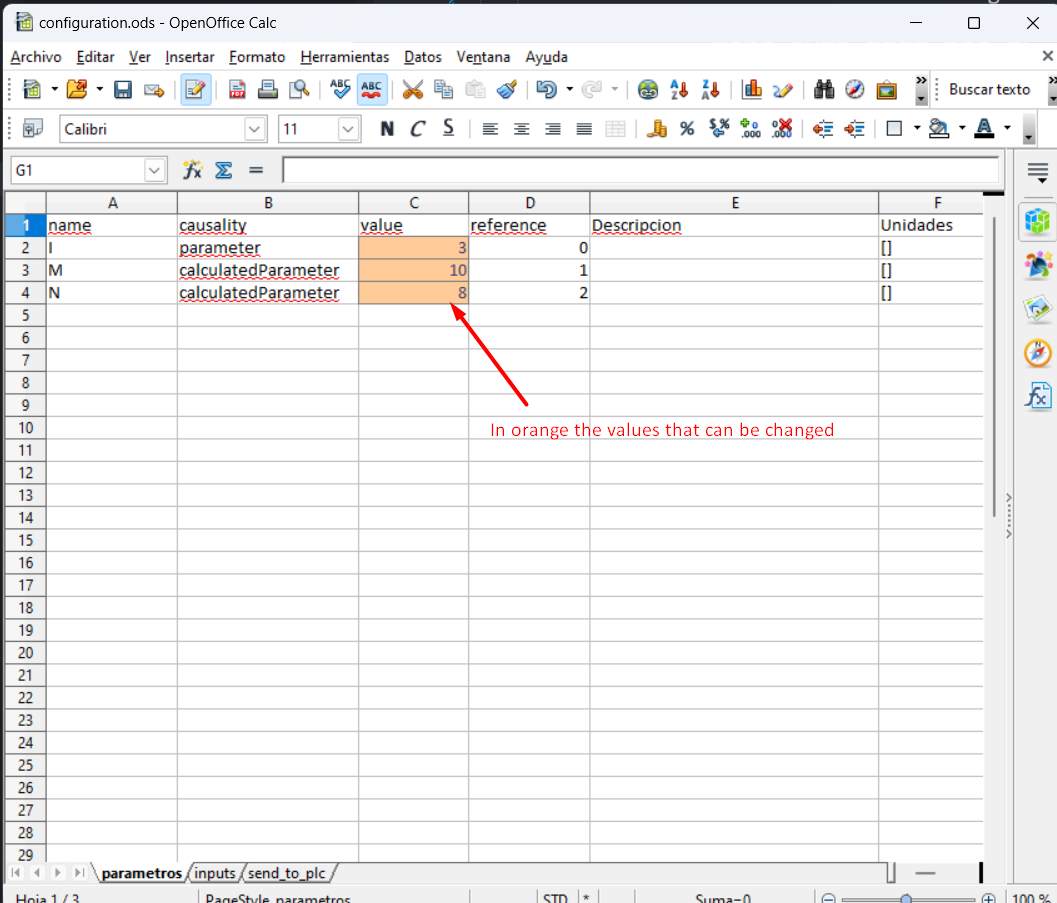Screen dimensions: 1057x903
Task: Open the background color dropdown arrow
Action: point(962,128)
